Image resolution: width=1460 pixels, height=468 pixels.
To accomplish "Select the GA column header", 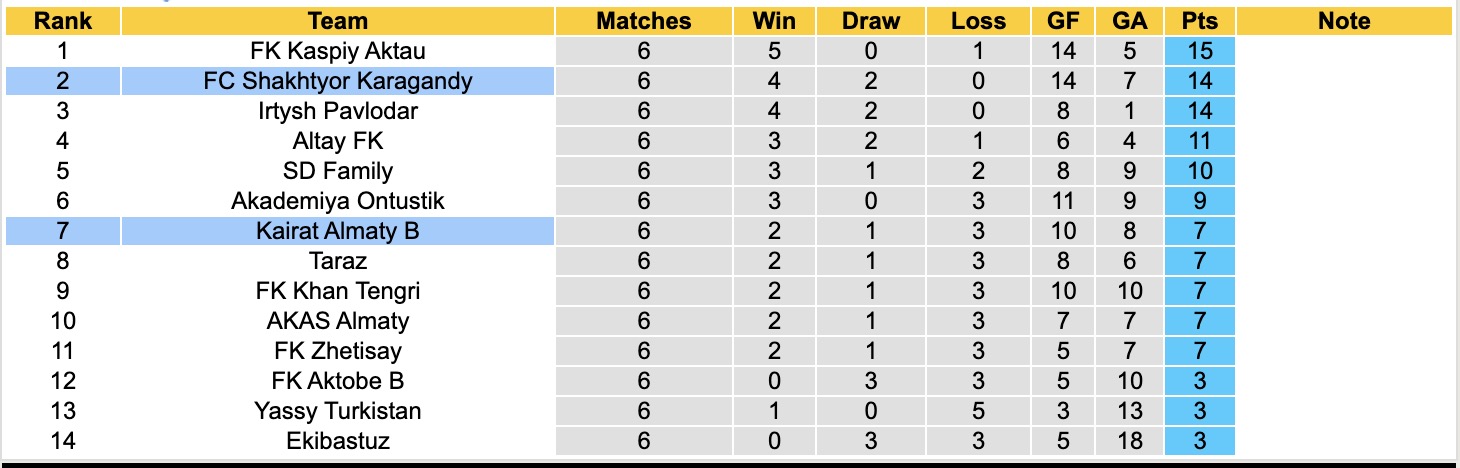I will tap(1128, 21).
